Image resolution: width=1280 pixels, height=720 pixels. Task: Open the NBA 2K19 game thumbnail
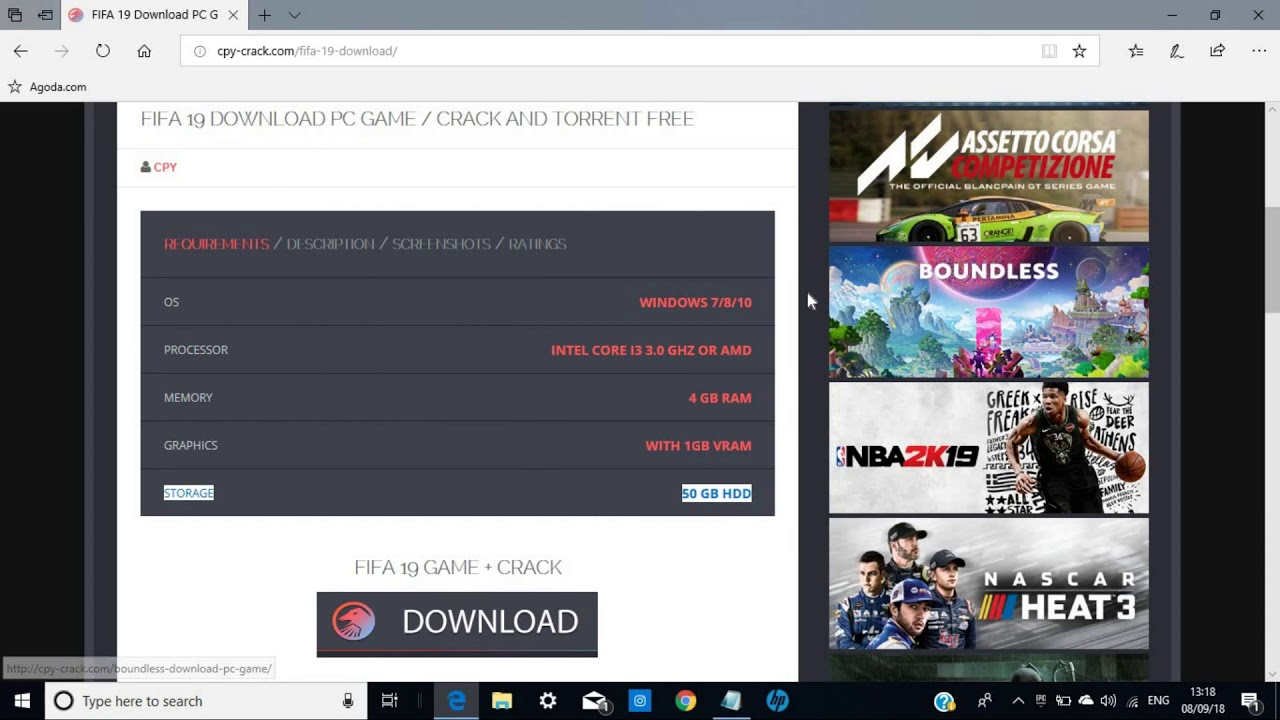989,448
